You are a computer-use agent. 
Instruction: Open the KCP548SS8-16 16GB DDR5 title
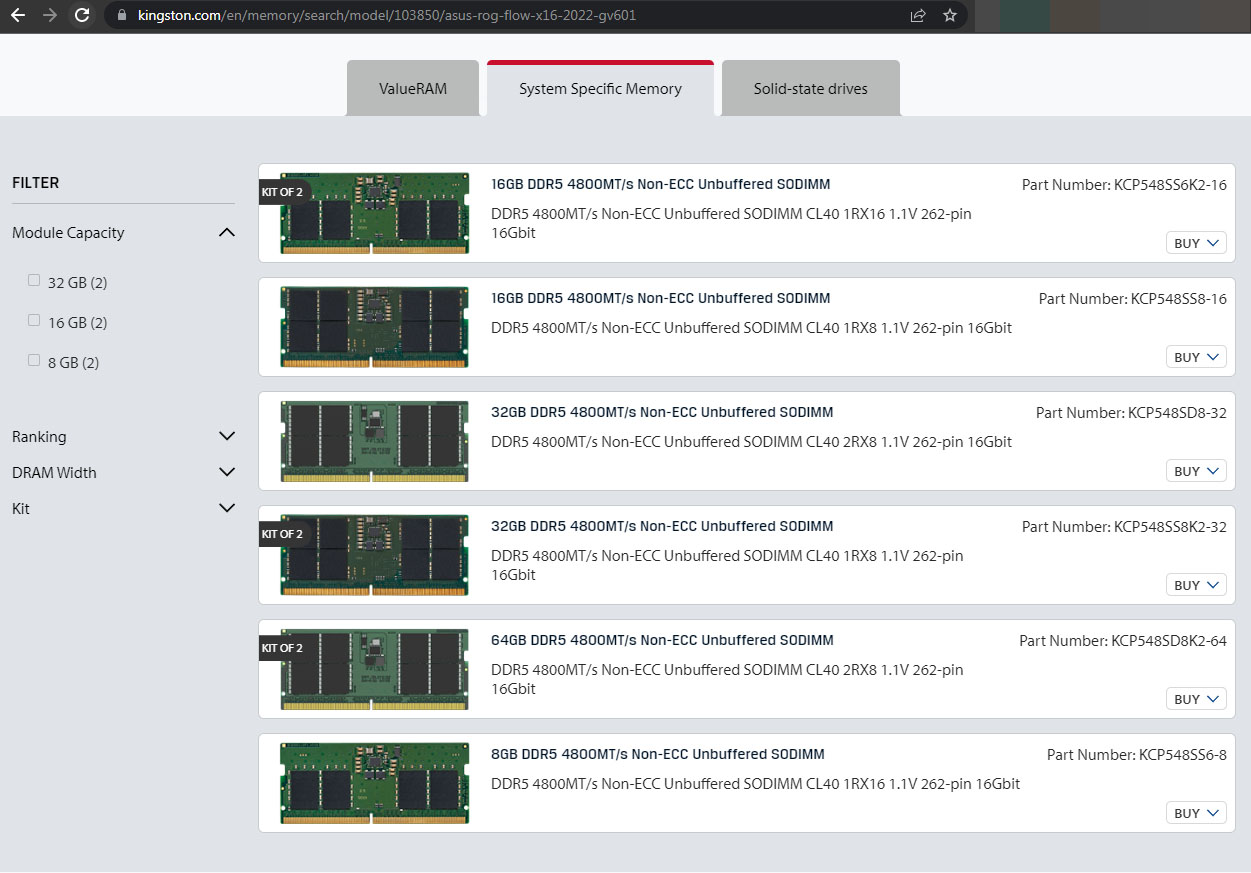(660, 299)
